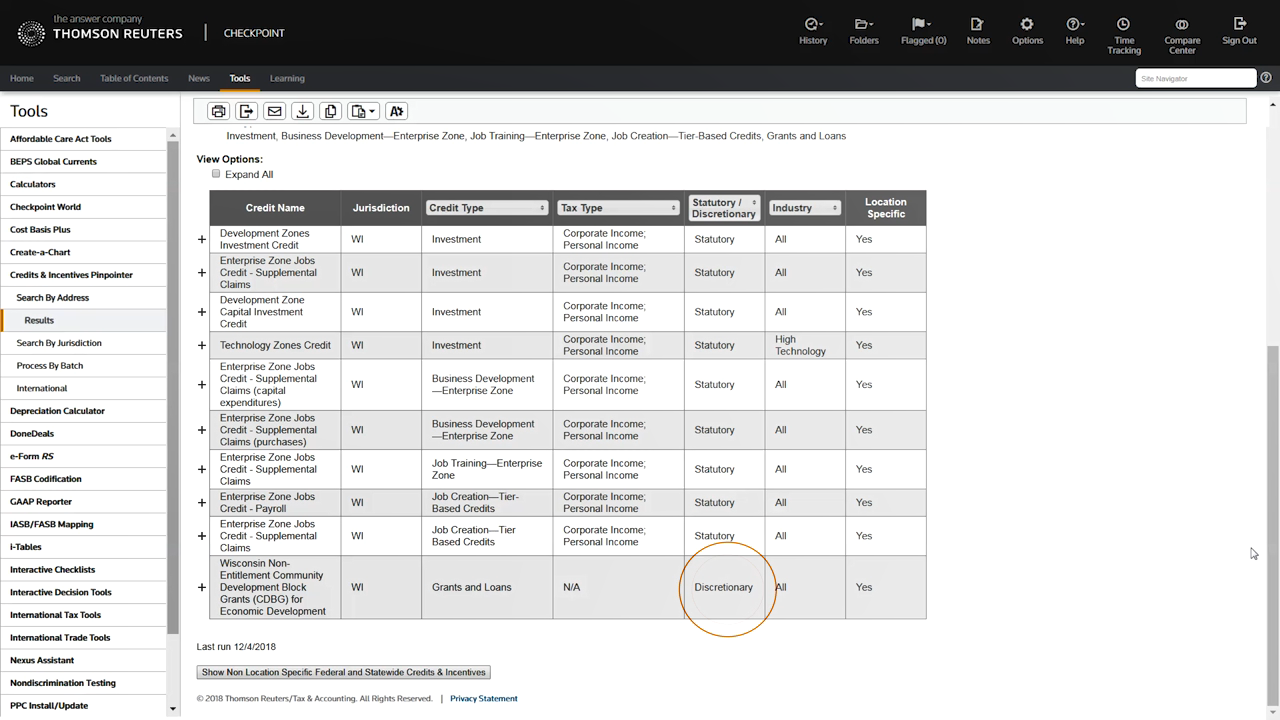Click the text size icon in toolbar

(397, 111)
